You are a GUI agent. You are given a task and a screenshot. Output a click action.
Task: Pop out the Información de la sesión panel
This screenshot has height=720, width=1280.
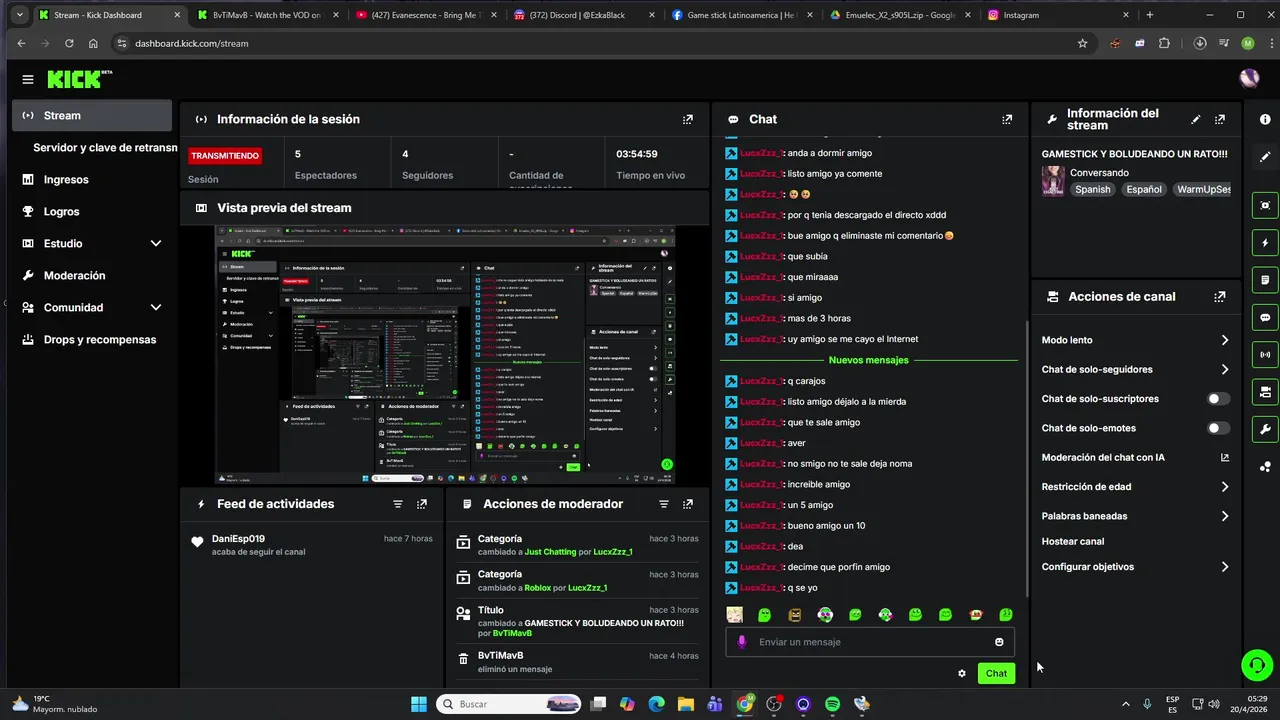tap(688, 119)
